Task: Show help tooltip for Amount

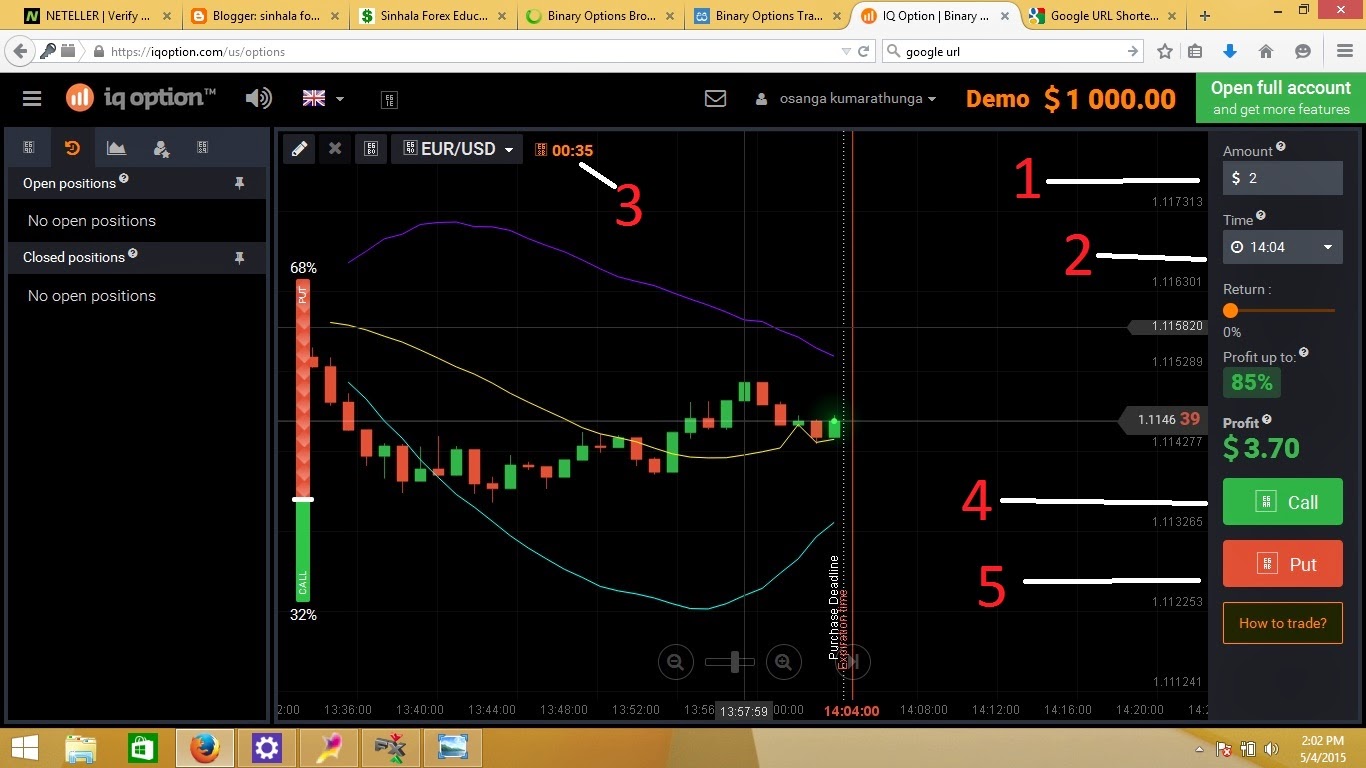Action: coord(1281,147)
